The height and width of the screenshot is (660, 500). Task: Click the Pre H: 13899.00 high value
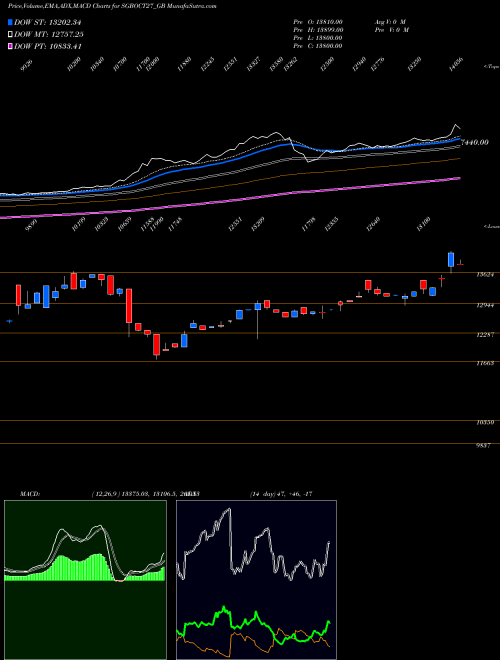318,30
